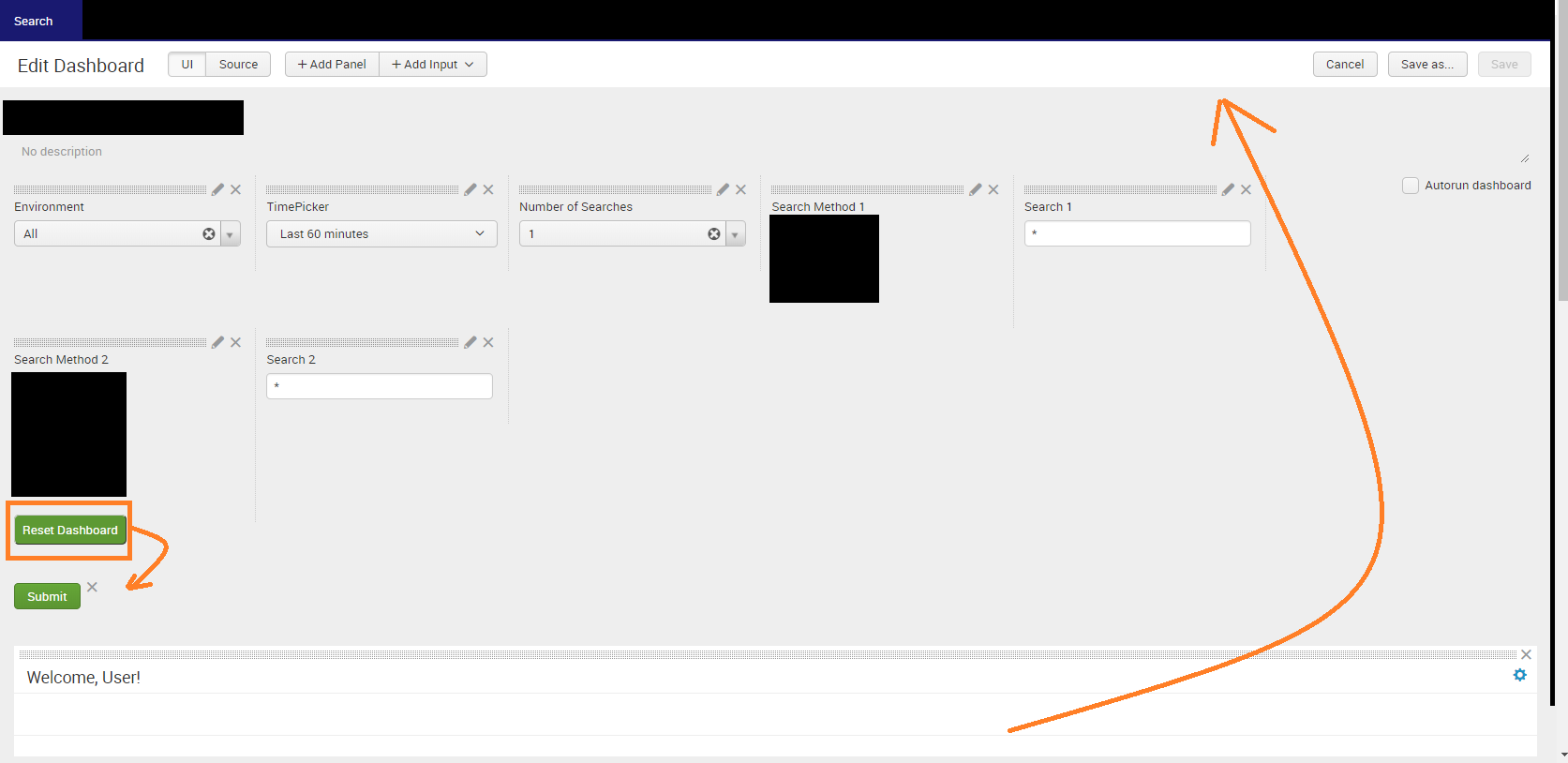The height and width of the screenshot is (763, 1568).
Task: Click the Add Panel button
Action: (332, 65)
